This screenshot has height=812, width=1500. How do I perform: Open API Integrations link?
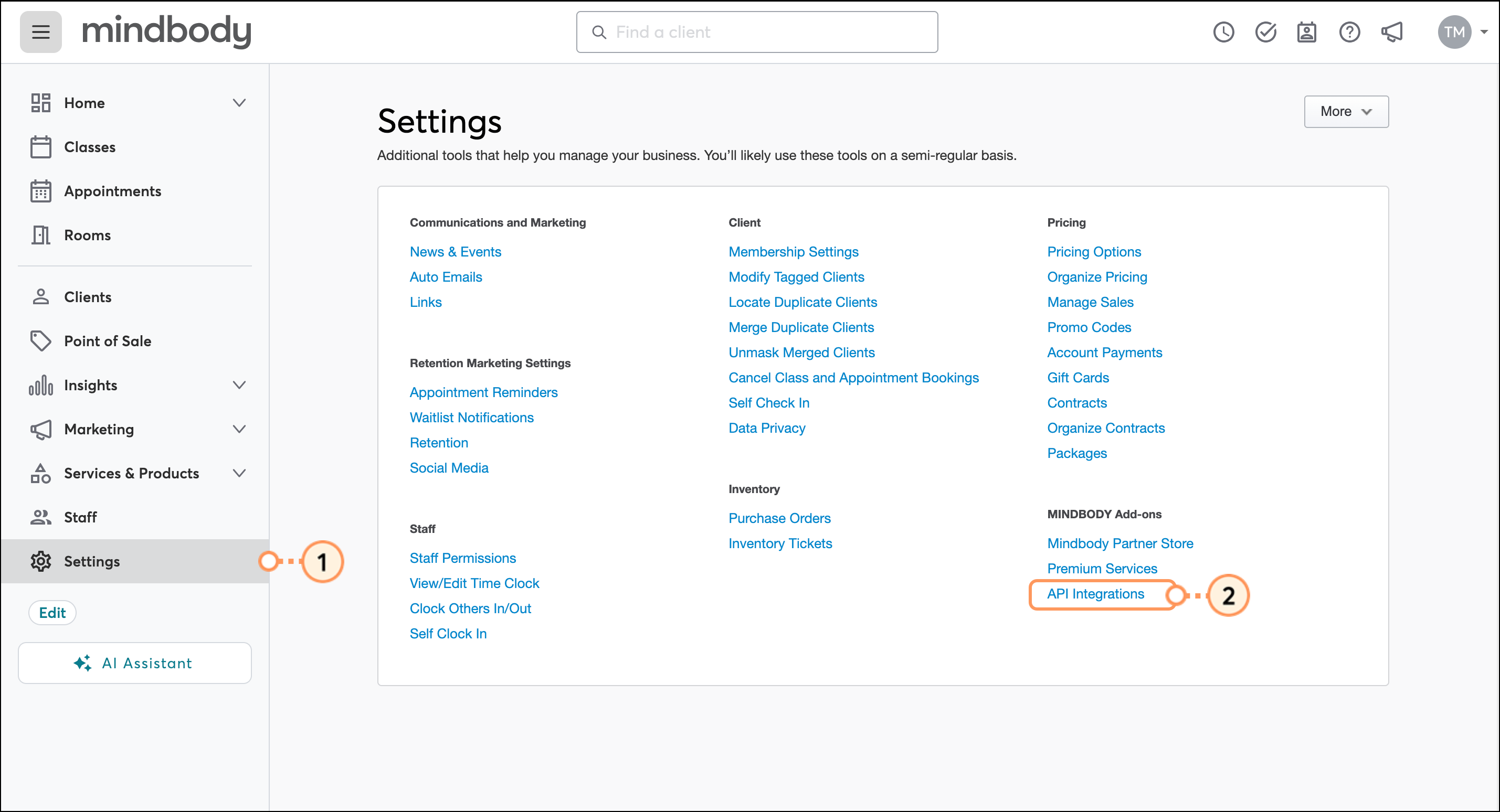click(1095, 594)
